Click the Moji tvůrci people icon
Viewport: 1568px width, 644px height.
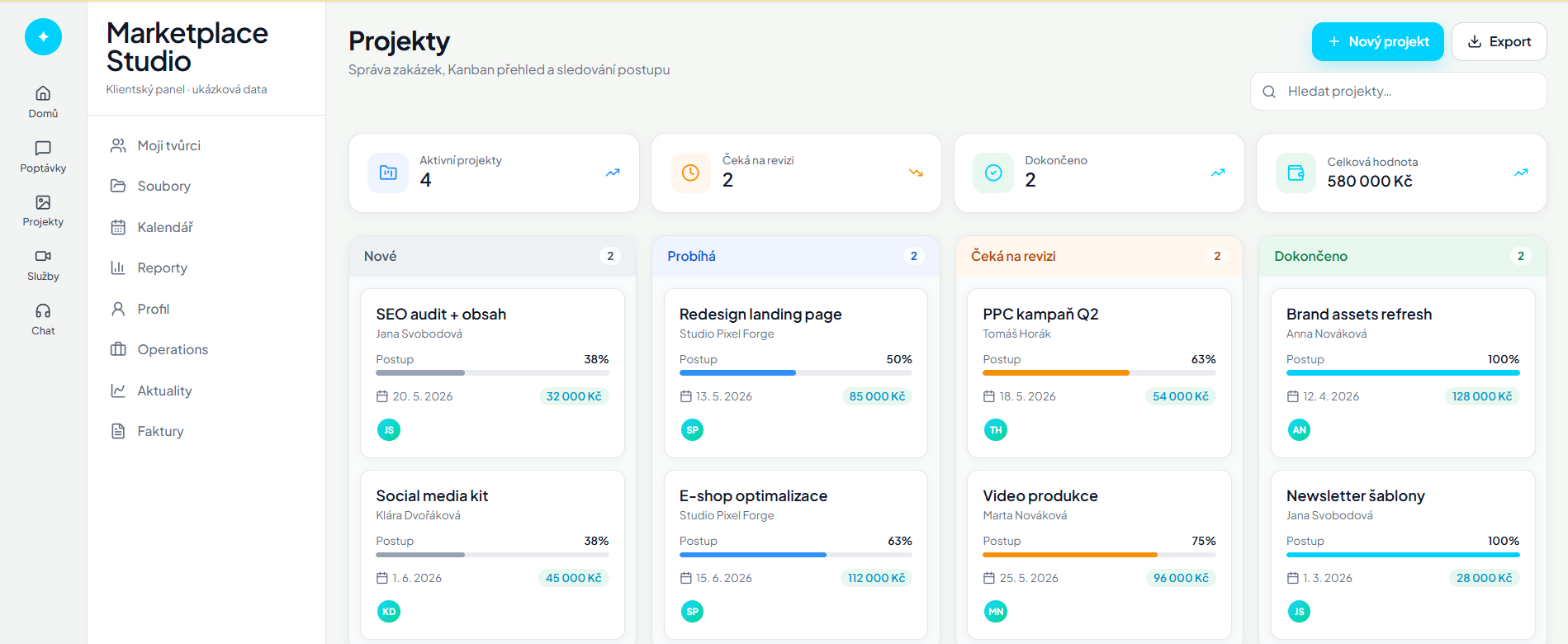(118, 145)
